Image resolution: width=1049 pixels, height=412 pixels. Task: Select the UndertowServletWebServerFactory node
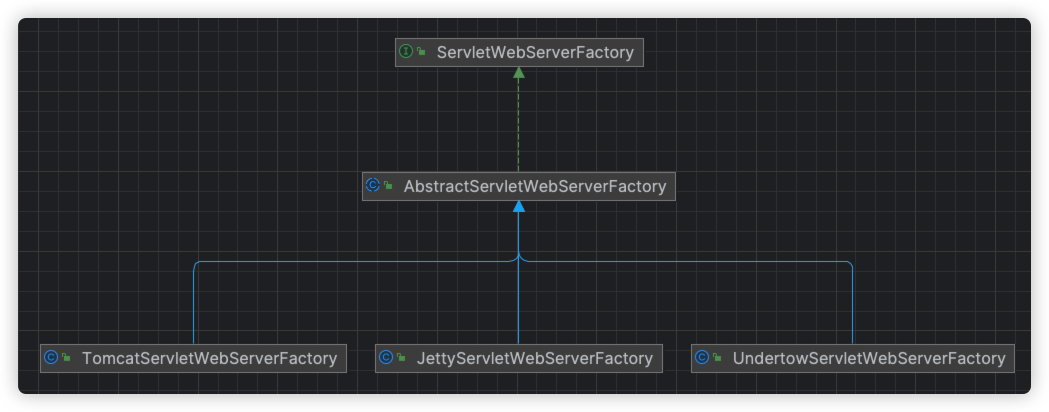click(x=852, y=358)
